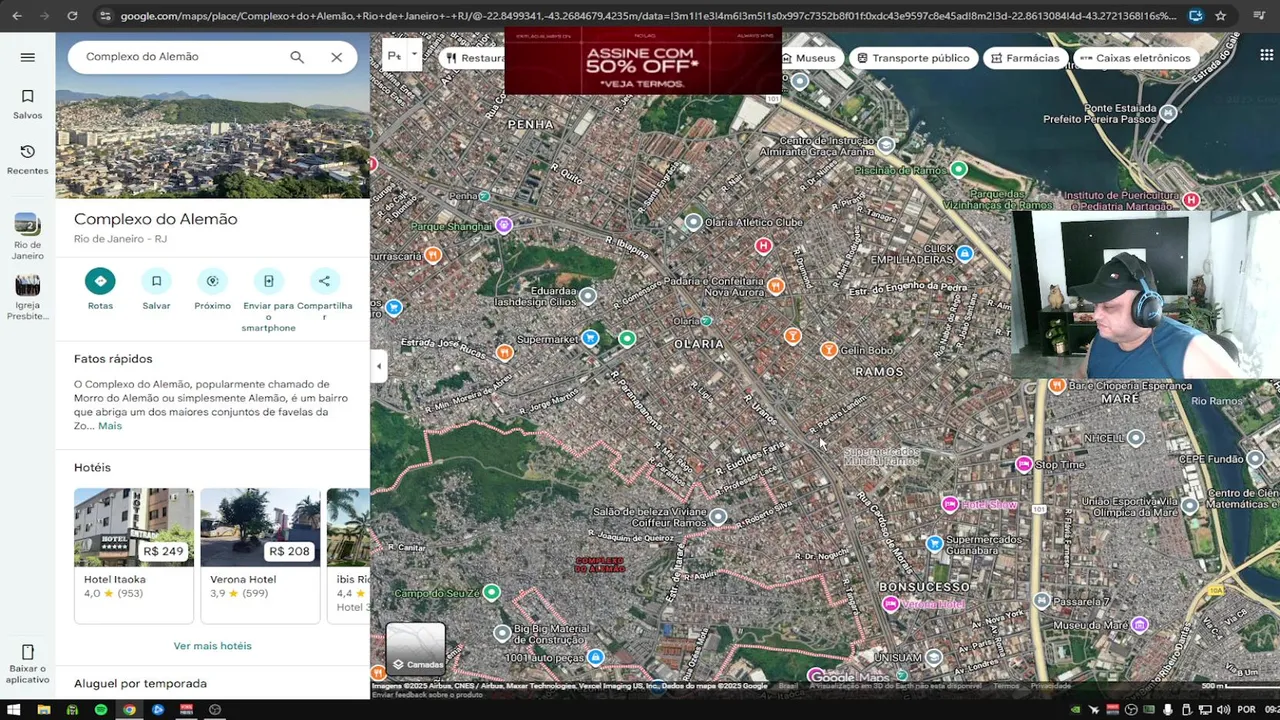
Task: Select the Restaurantes filter chip
Action: 475,58
